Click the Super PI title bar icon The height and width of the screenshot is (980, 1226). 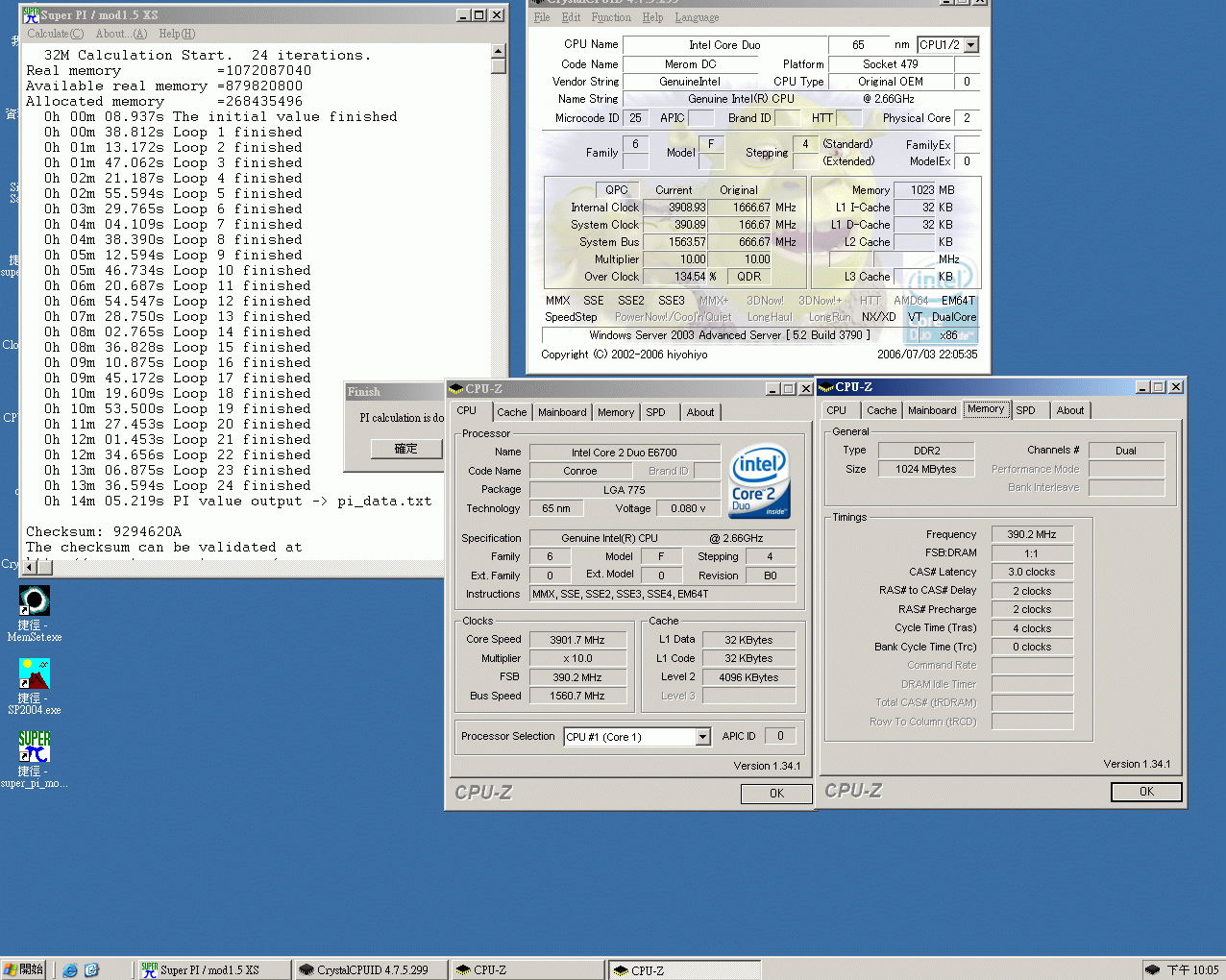[x=31, y=15]
